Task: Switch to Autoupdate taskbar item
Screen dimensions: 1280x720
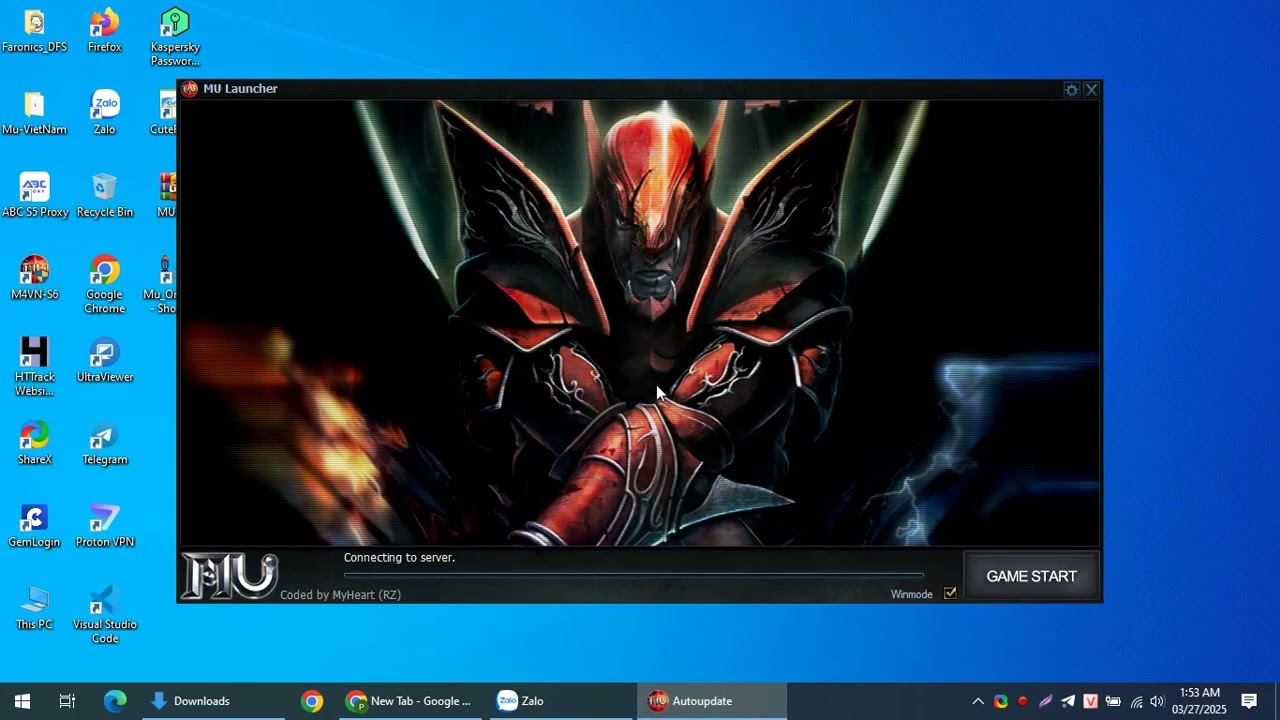Action: (x=712, y=701)
